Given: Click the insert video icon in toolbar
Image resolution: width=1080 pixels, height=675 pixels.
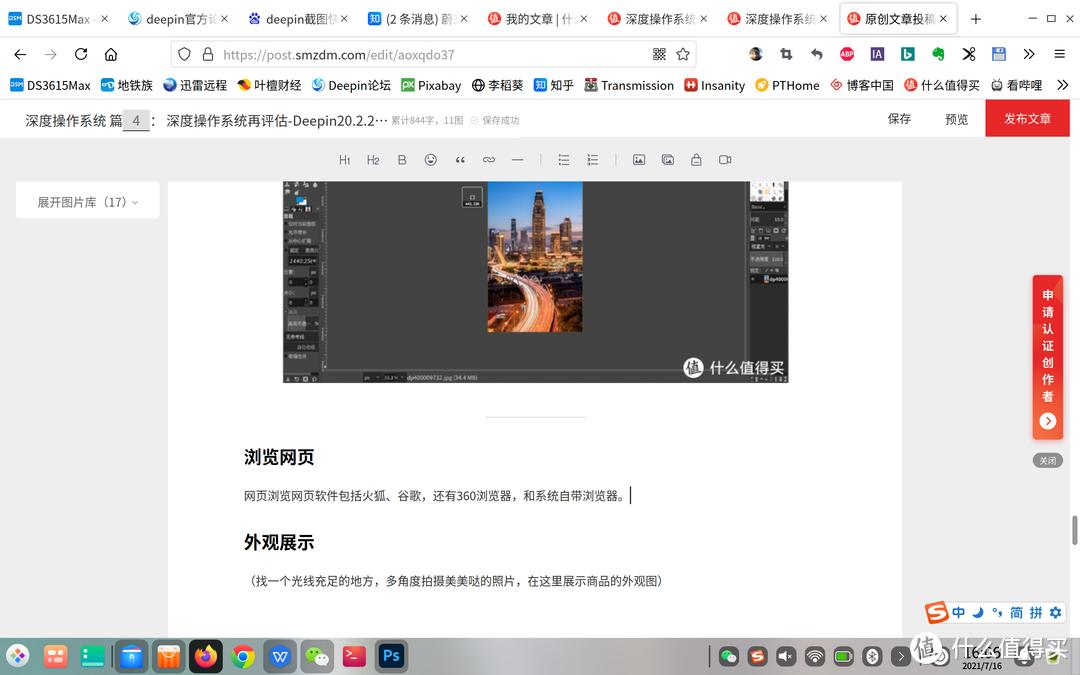Looking at the screenshot, I should pos(725,159).
